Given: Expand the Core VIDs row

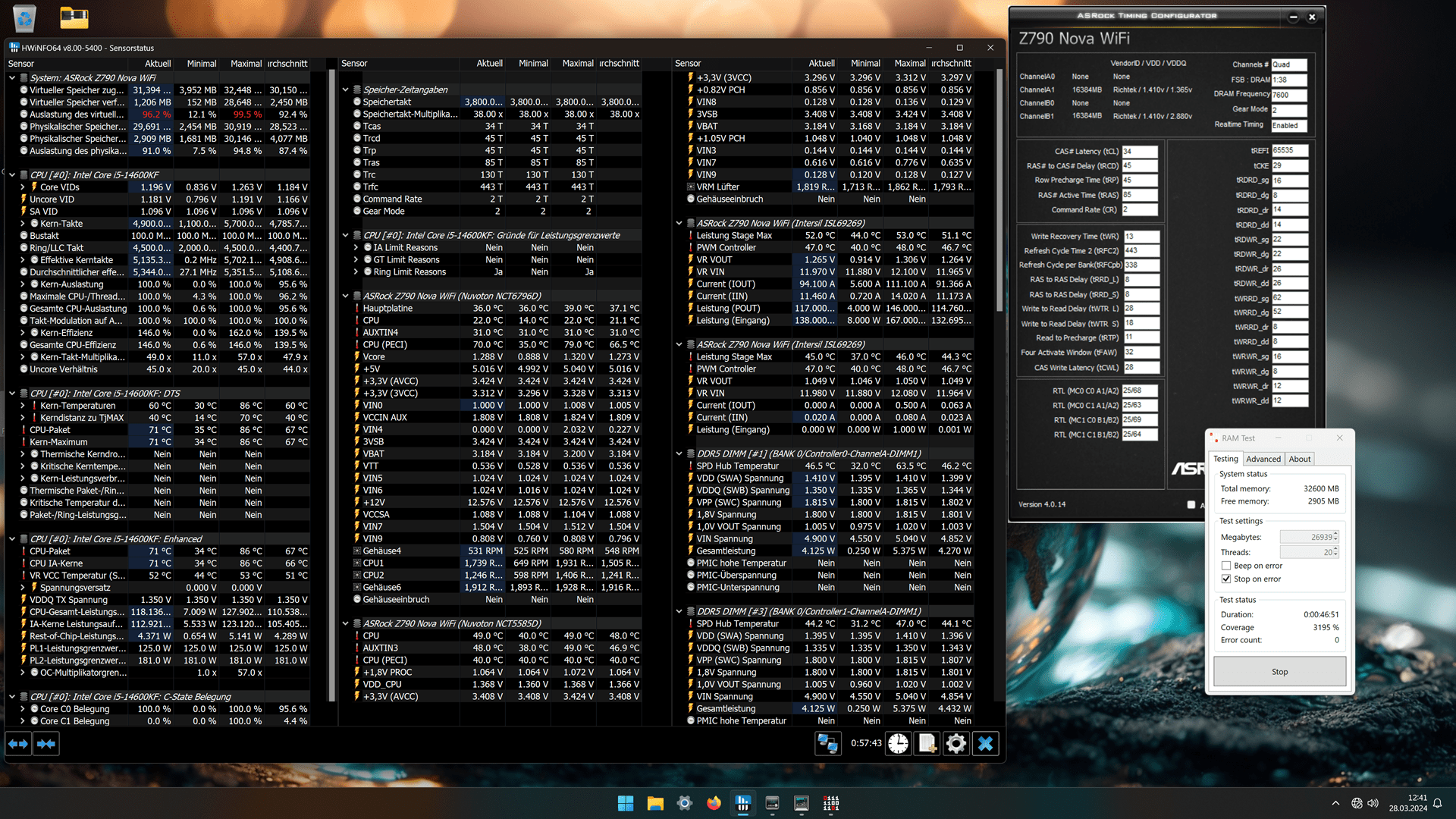Looking at the screenshot, I should tap(23, 187).
